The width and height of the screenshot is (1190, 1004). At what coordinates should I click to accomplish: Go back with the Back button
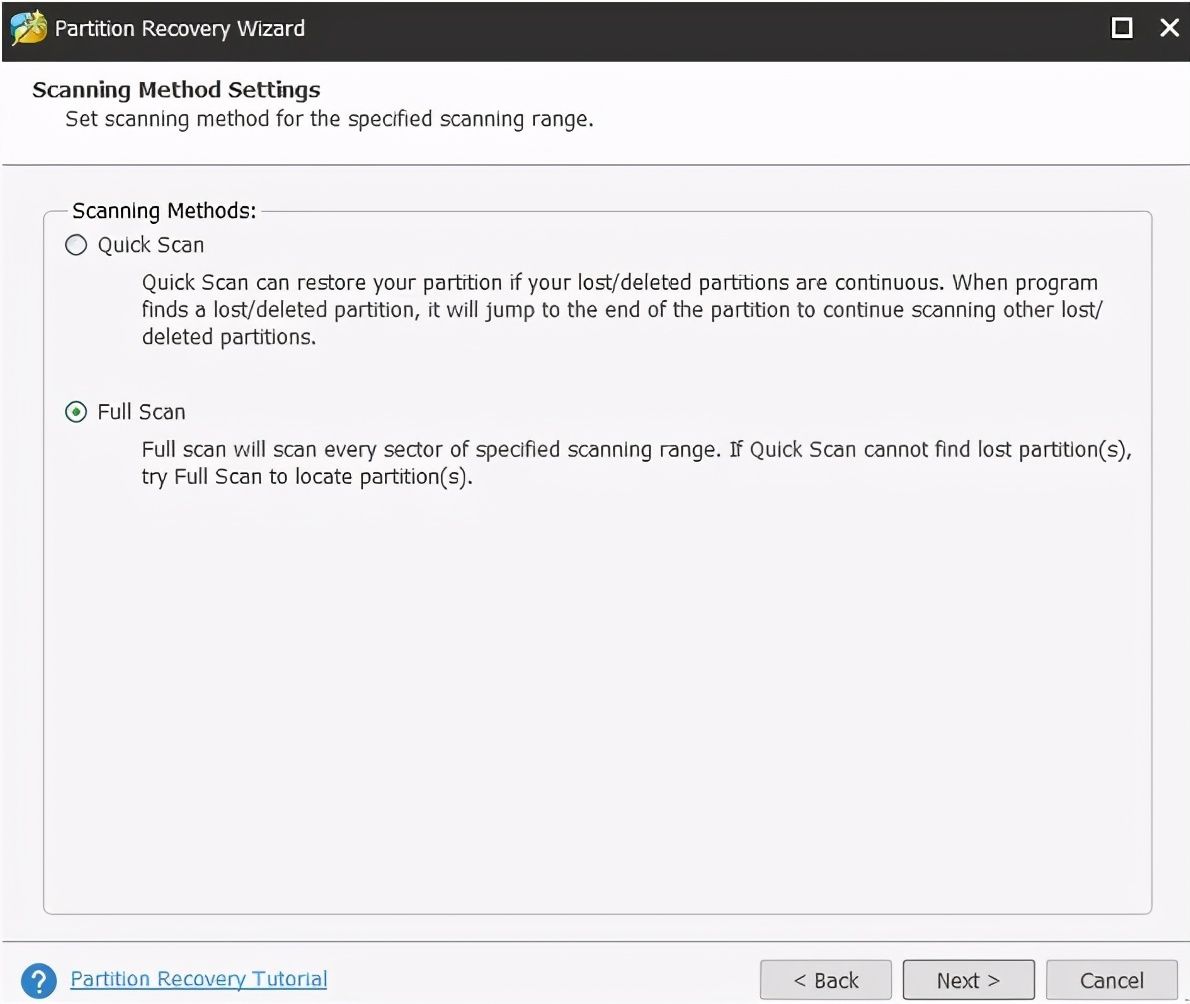825,980
